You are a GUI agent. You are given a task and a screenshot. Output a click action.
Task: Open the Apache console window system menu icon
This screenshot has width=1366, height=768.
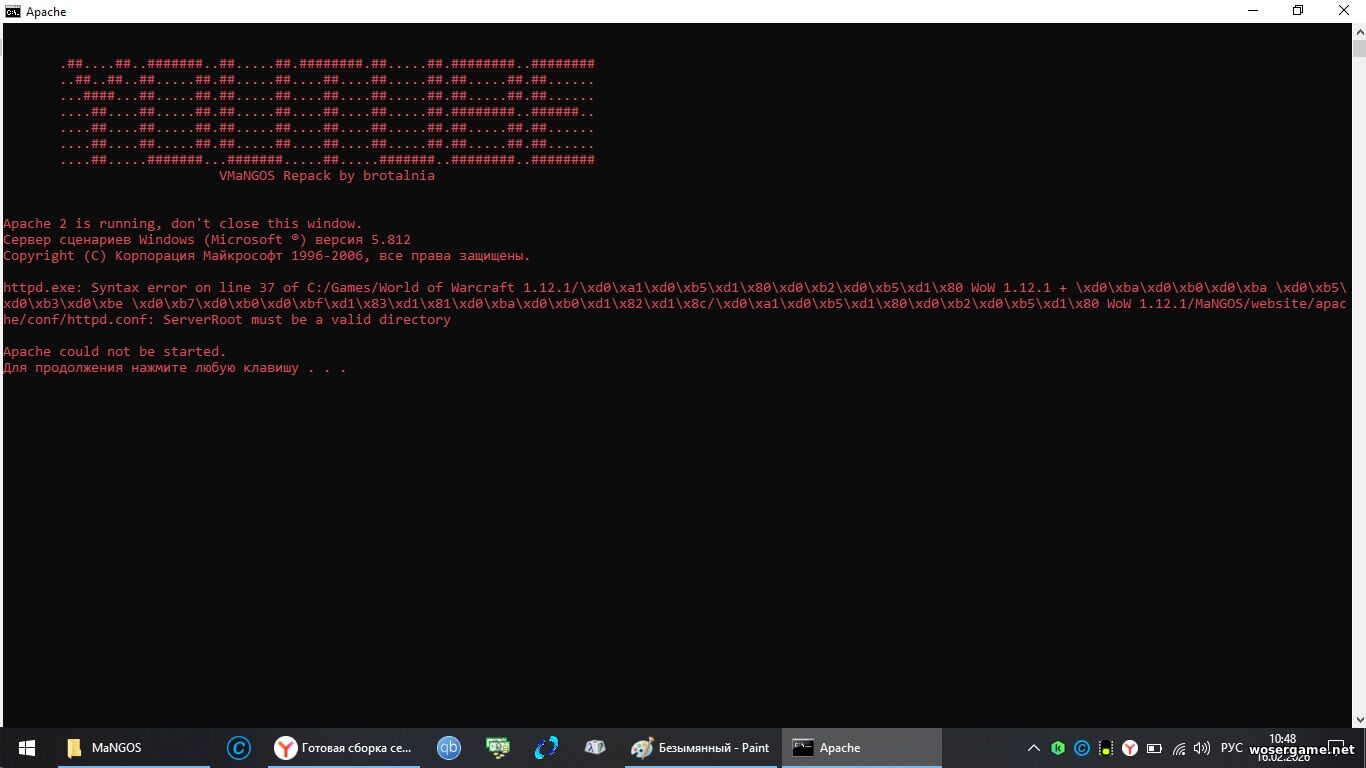(13, 11)
